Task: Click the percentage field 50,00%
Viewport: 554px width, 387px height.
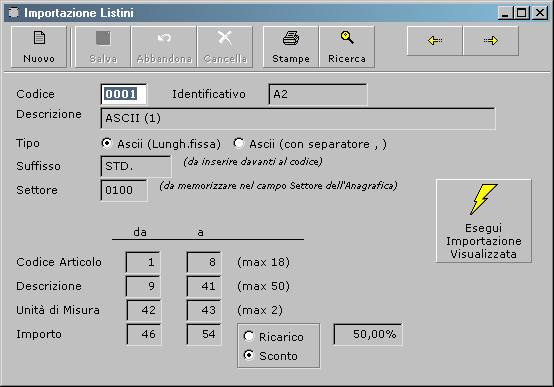Action: pyautogui.click(x=368, y=334)
